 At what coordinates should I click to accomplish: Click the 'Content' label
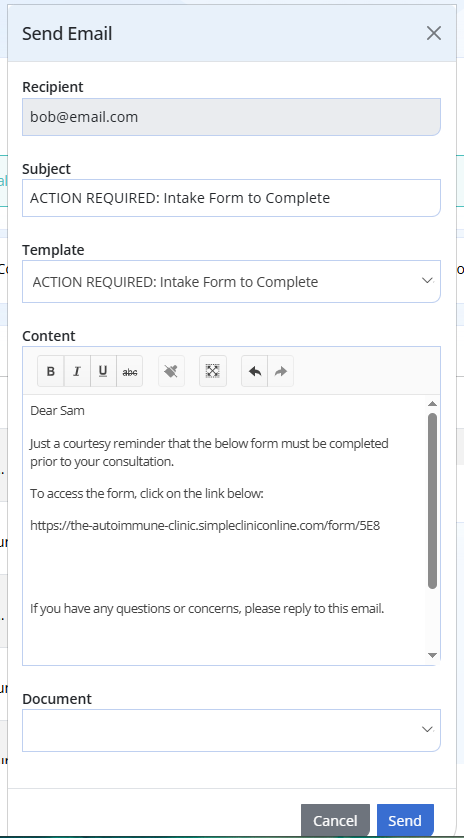click(x=49, y=336)
